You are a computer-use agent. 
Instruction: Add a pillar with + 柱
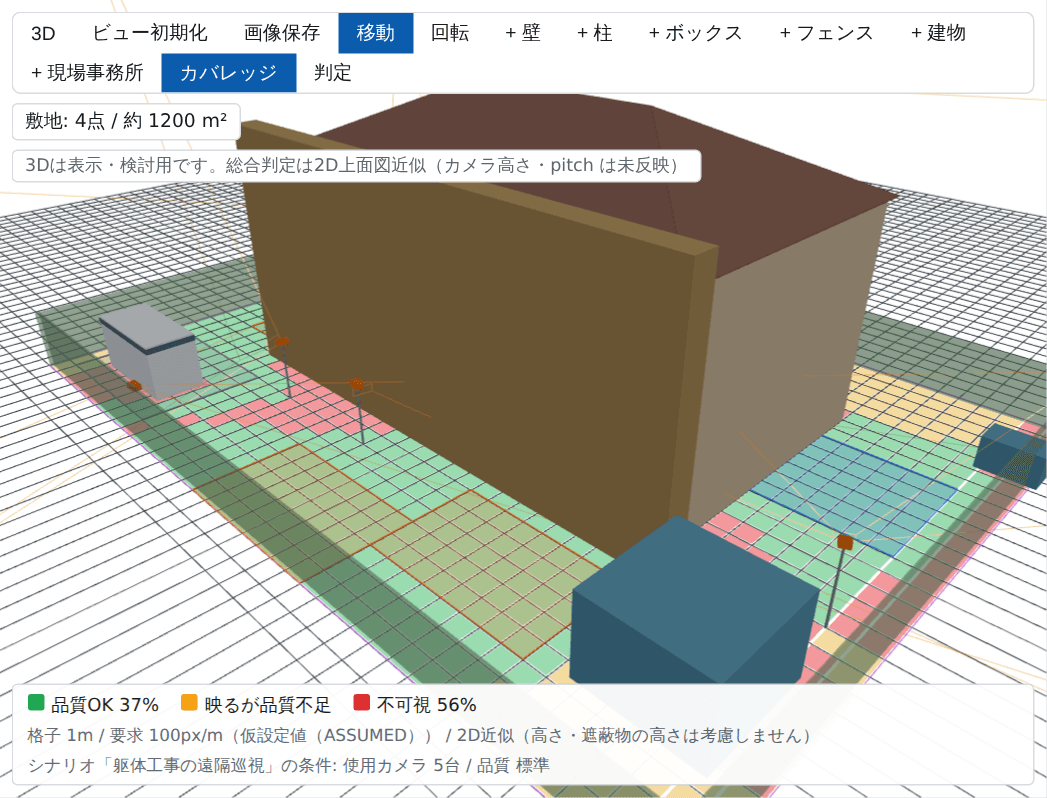coord(595,33)
